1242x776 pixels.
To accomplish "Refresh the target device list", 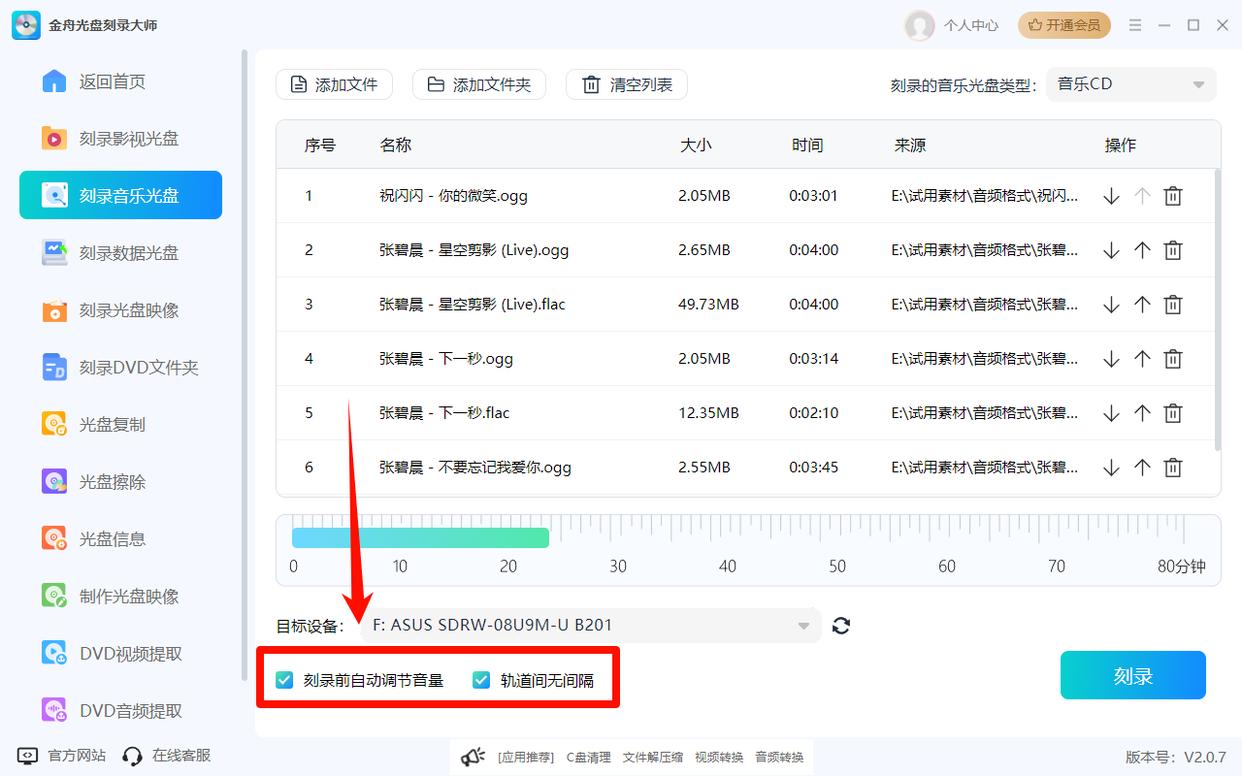I will pos(841,625).
